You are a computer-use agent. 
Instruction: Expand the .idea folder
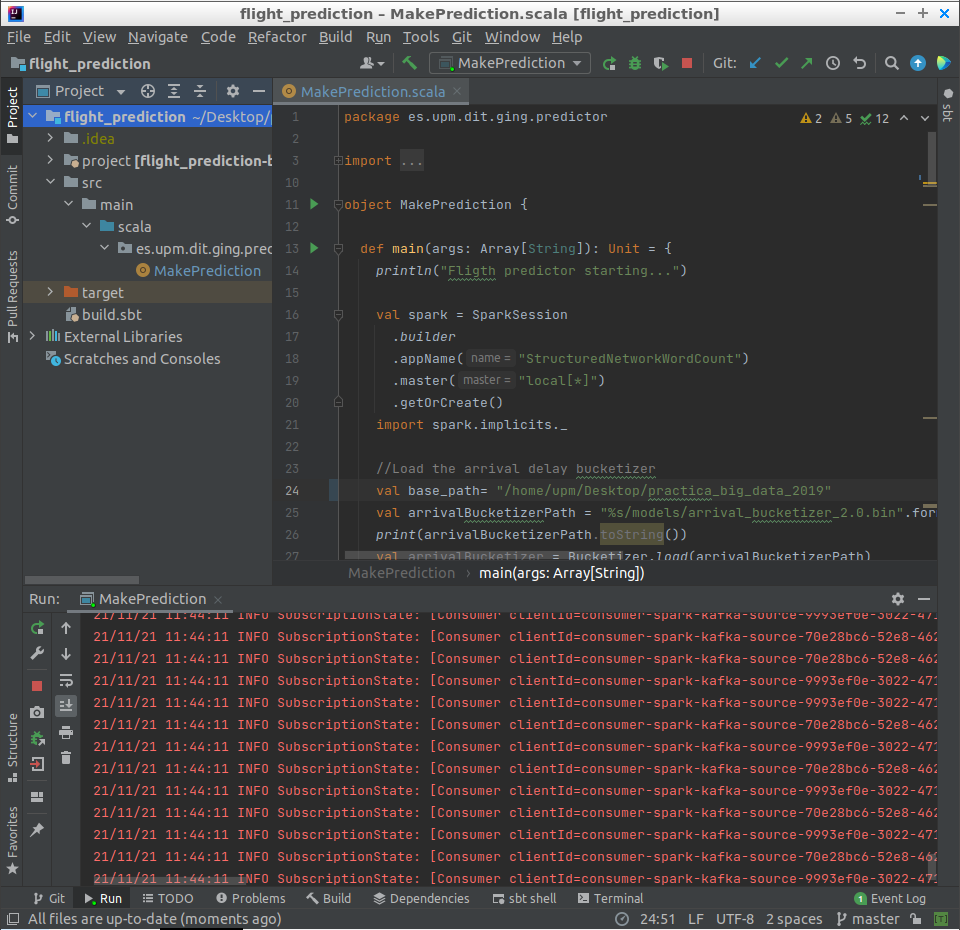pos(50,138)
